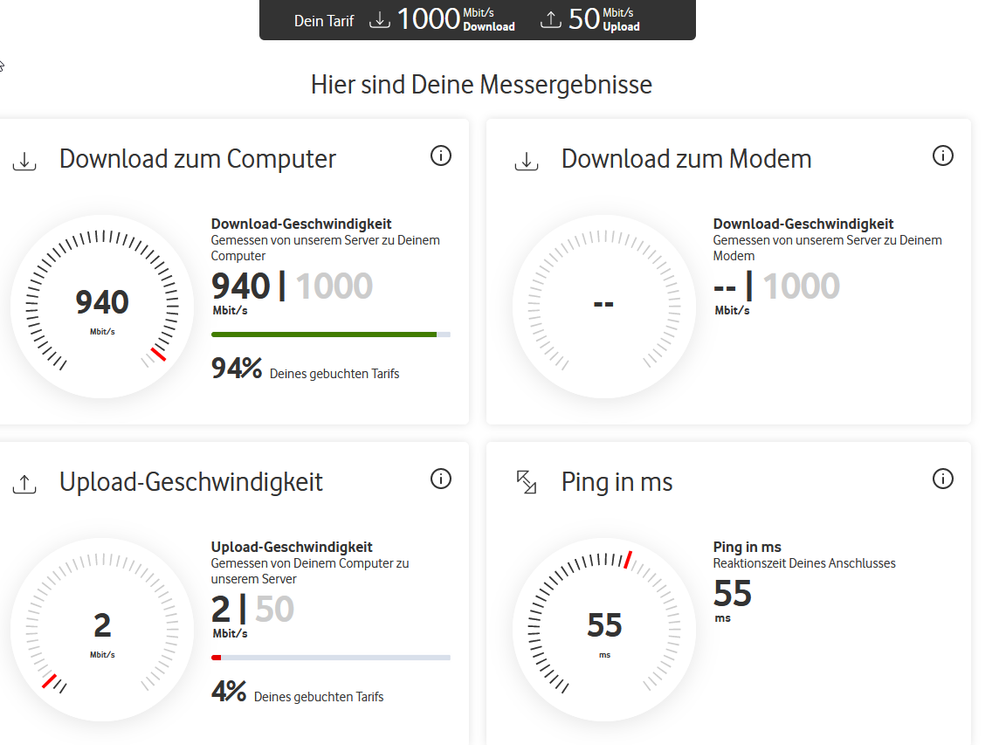The height and width of the screenshot is (745, 999).
Task: Click the 94% Deines gebuchten Tarifs text
Action: point(305,369)
